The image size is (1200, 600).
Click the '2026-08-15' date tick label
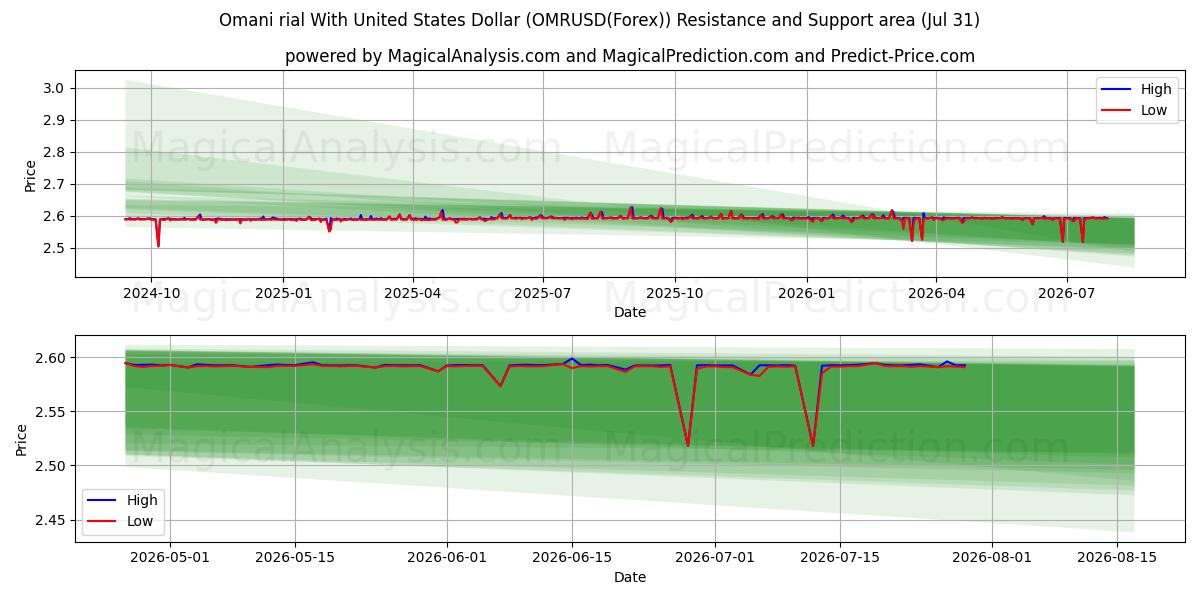coord(1117,559)
